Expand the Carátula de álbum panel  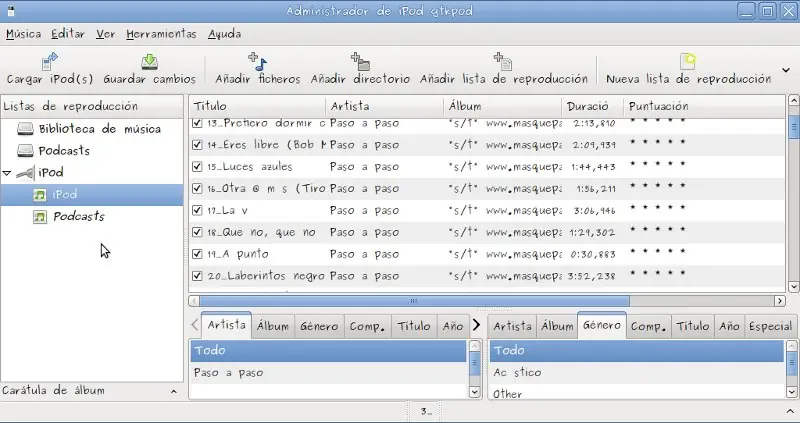click(x=173, y=391)
